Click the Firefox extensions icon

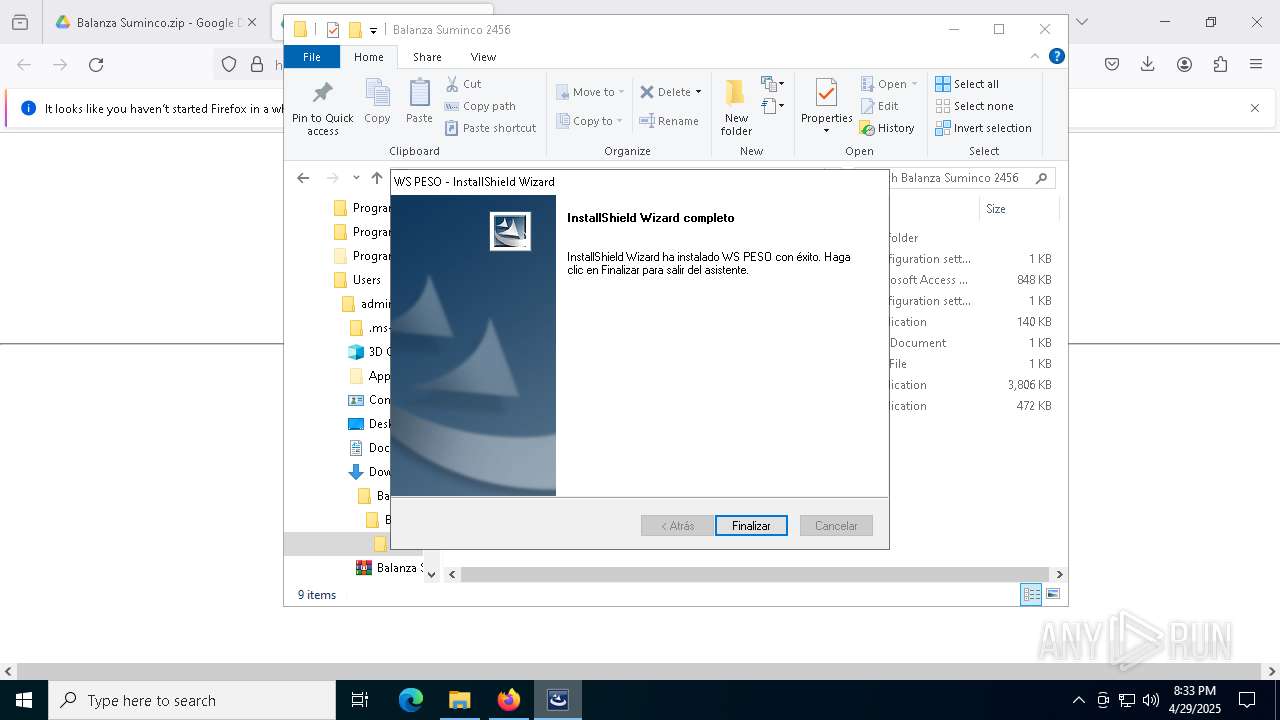tap(1220, 65)
